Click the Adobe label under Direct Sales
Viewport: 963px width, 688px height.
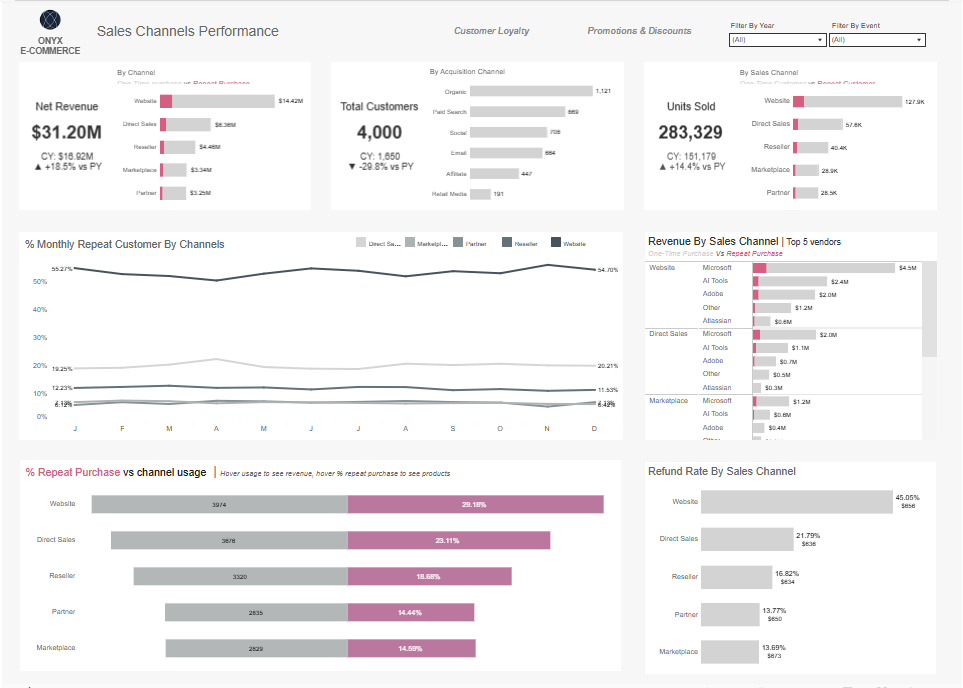point(712,361)
